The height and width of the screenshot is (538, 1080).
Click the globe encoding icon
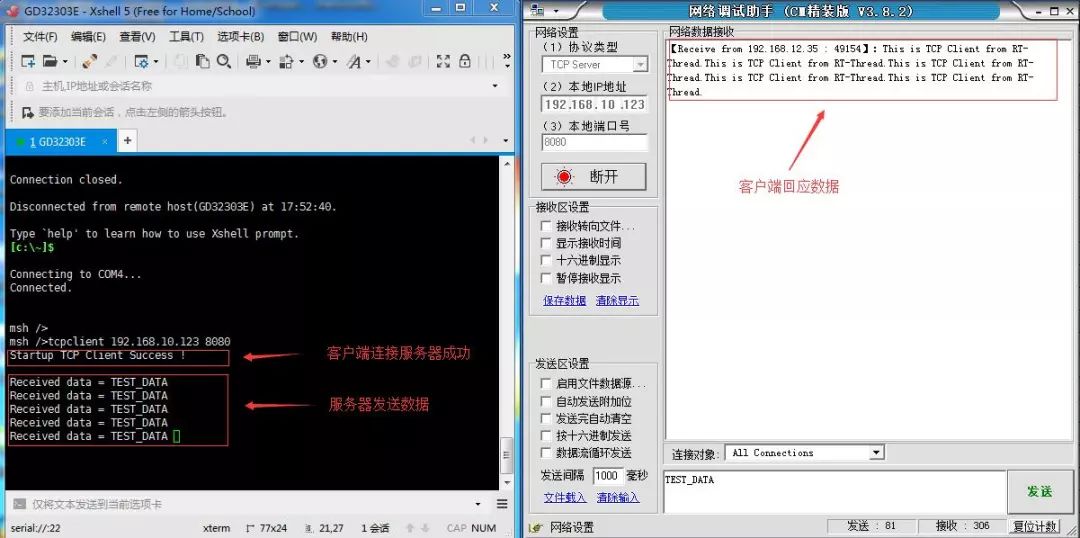(320, 61)
